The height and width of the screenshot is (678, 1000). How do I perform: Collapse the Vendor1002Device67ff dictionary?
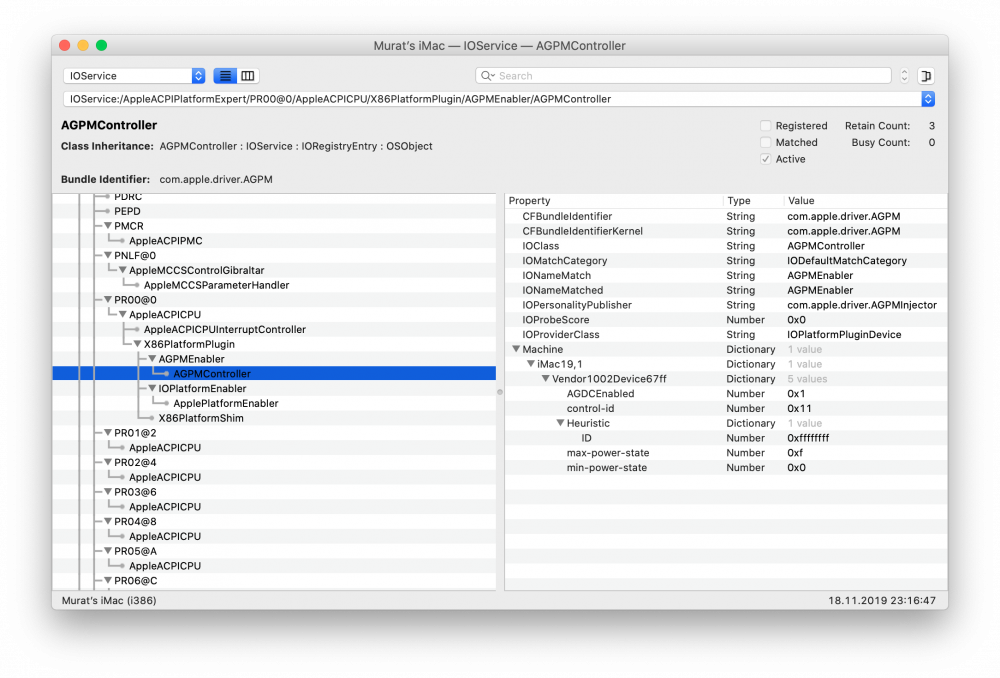click(x=545, y=379)
